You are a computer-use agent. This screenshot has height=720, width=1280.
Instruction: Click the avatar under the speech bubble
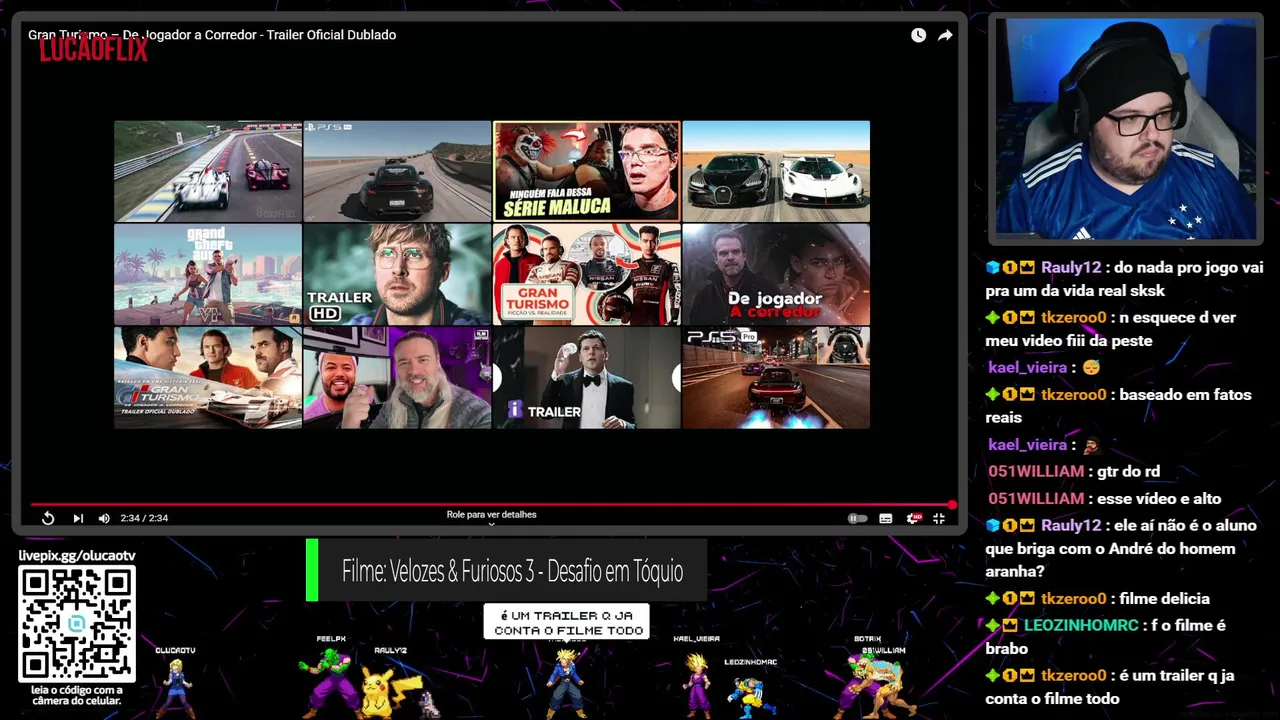pos(567,682)
